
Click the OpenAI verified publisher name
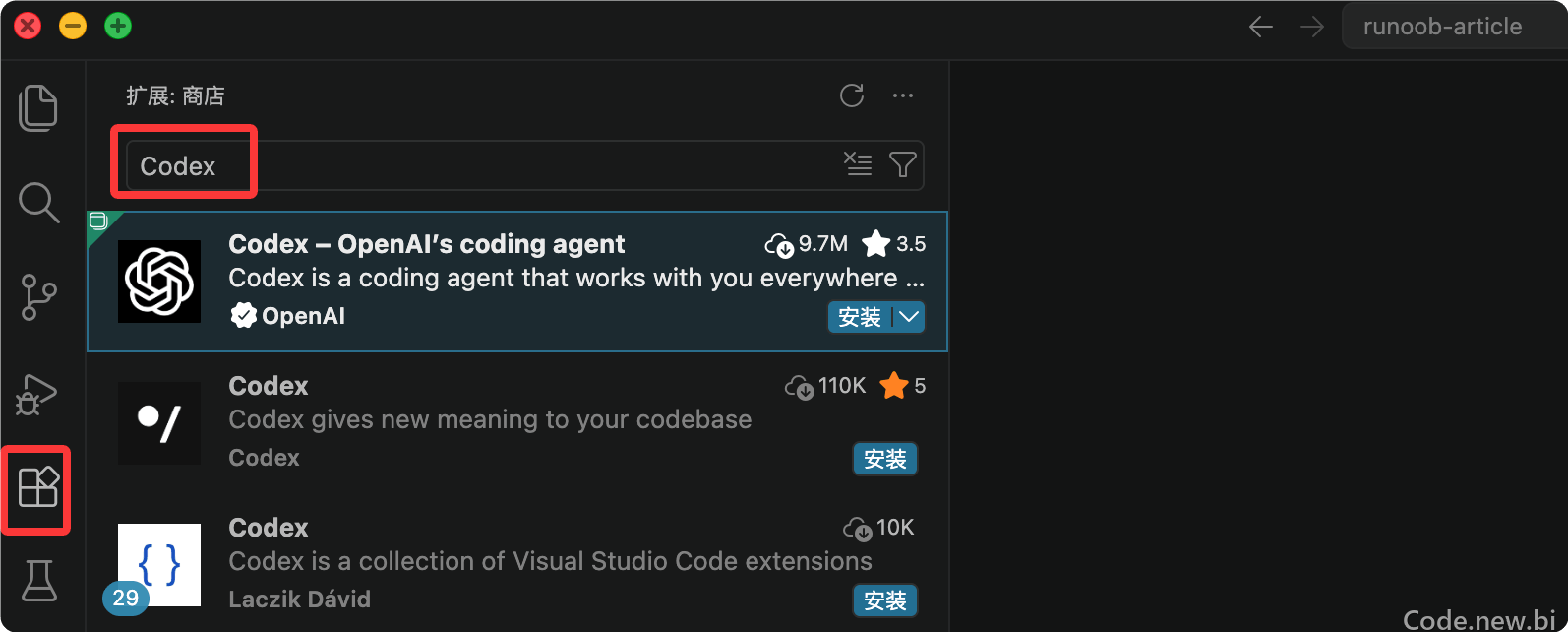tap(303, 316)
